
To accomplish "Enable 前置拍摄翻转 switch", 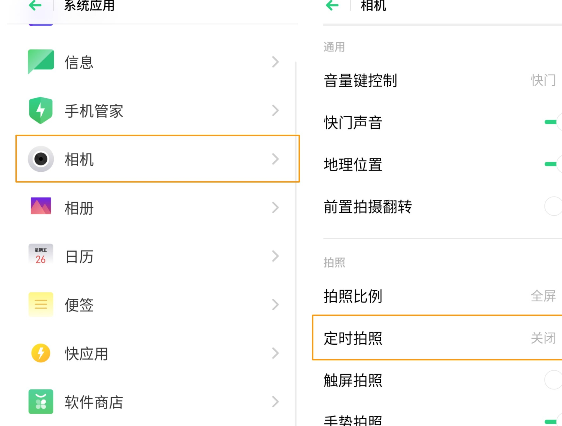I will pos(553,206).
